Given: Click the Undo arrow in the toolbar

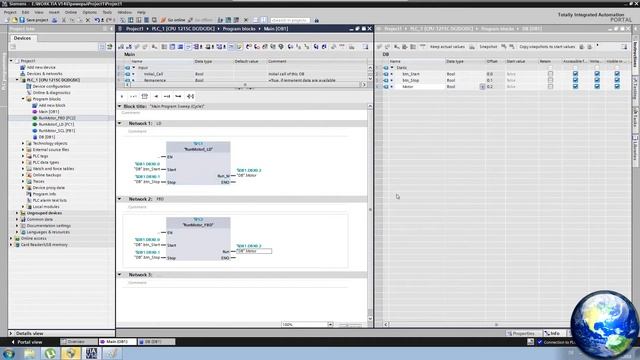Looking at the screenshot, I should (x=97, y=20).
